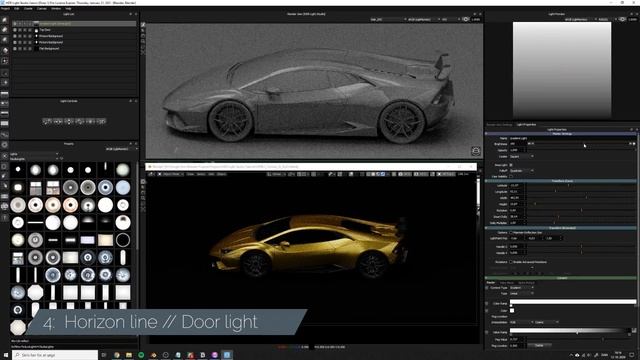Screen dimensions: 640x360
Task: Click the camera icon in Render View corner
Action: pyautogui.click(x=476, y=151)
